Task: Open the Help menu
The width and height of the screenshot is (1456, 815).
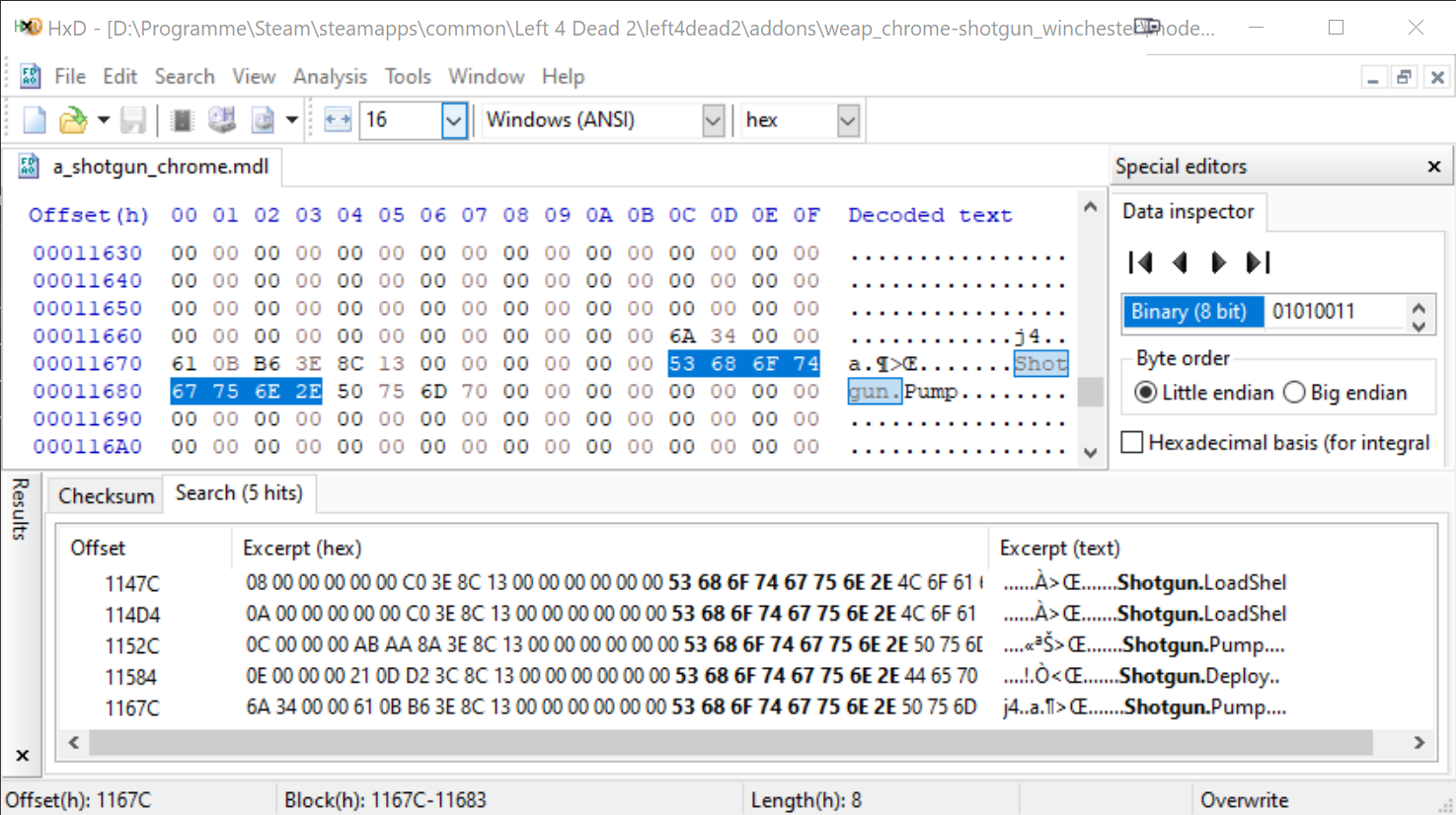Action: click(x=564, y=76)
